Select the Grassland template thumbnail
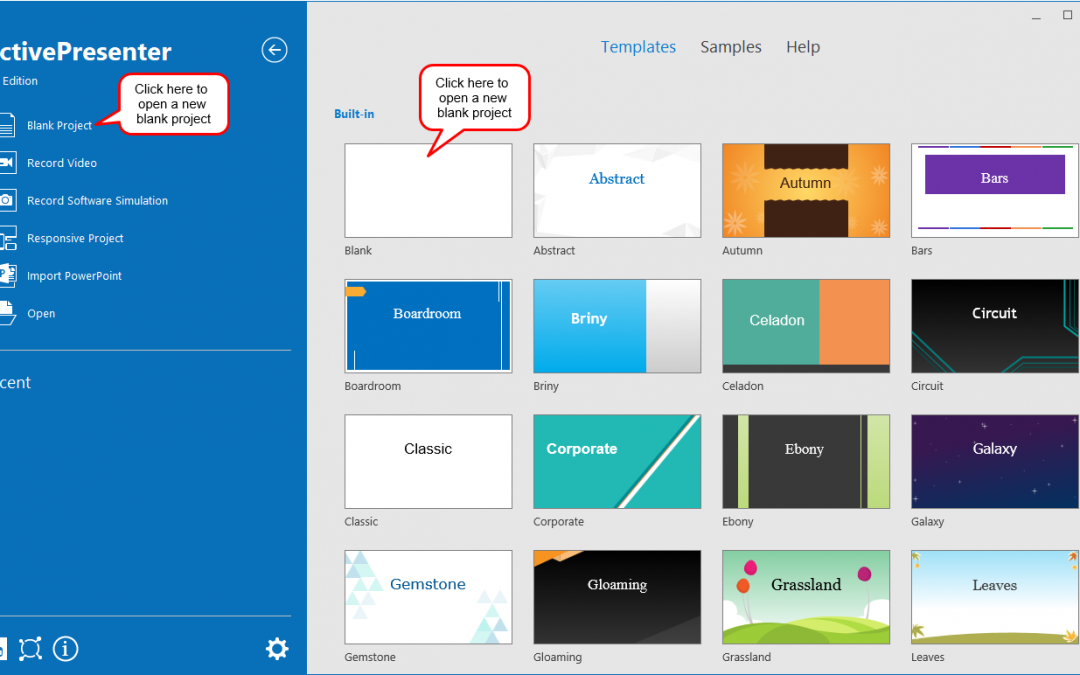Image resolution: width=1080 pixels, height=675 pixels. tap(805, 596)
